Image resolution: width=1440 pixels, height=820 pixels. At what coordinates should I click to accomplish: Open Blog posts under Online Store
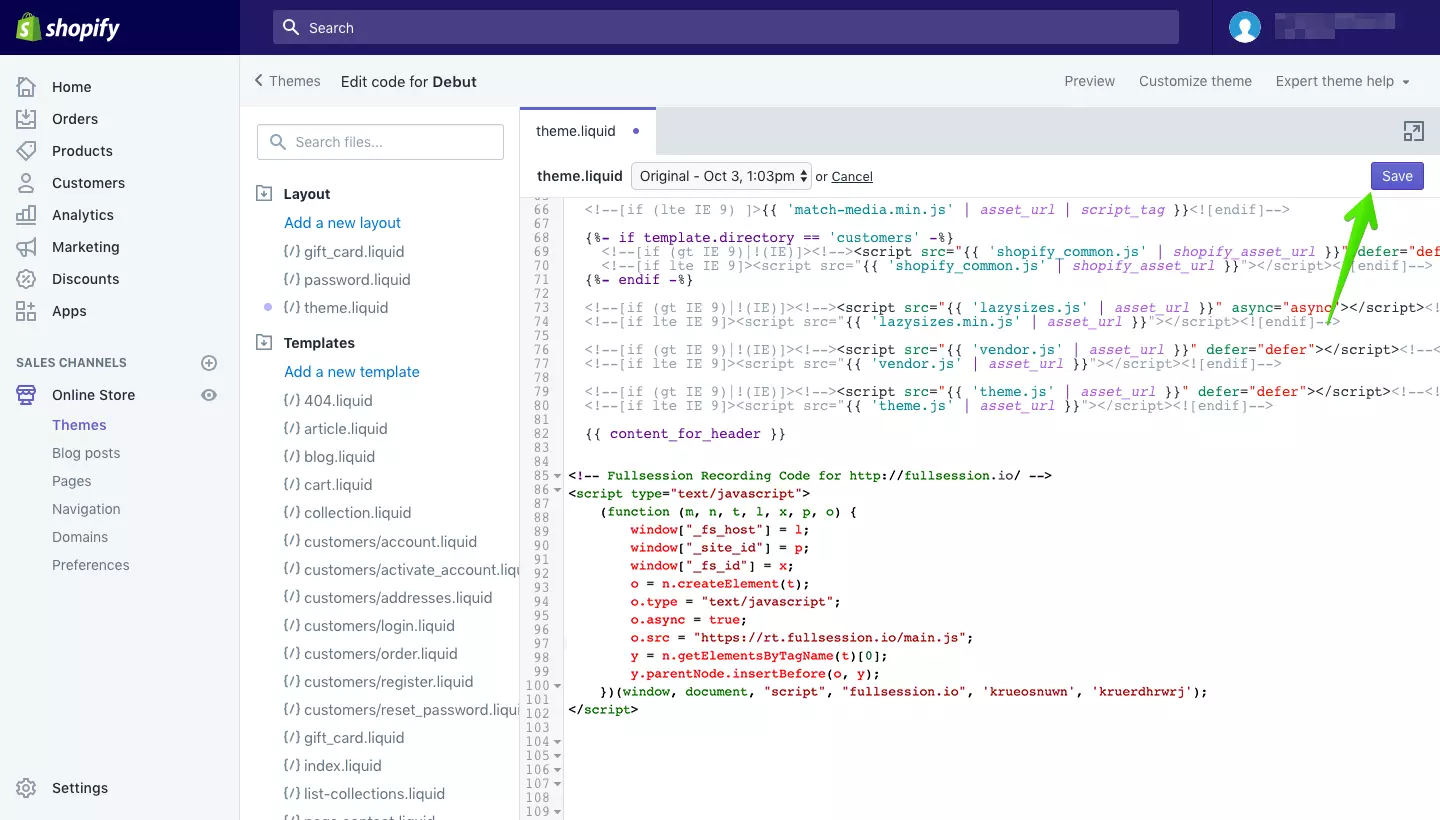pyautogui.click(x=86, y=453)
